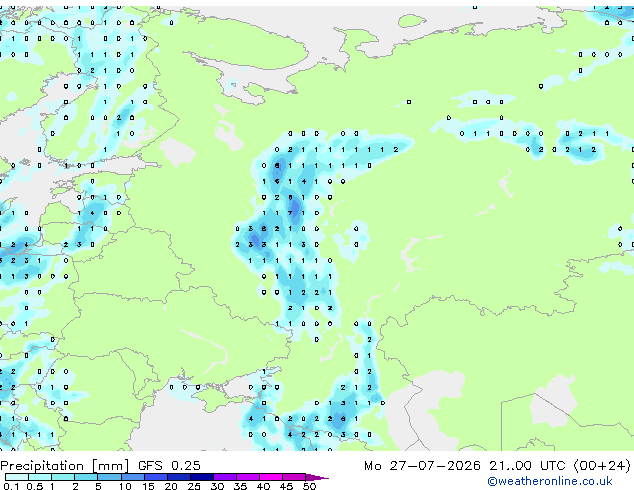This screenshot has height=490, width=634.
Task: Click the '21..00 UTC' time label
Action: 527,466
